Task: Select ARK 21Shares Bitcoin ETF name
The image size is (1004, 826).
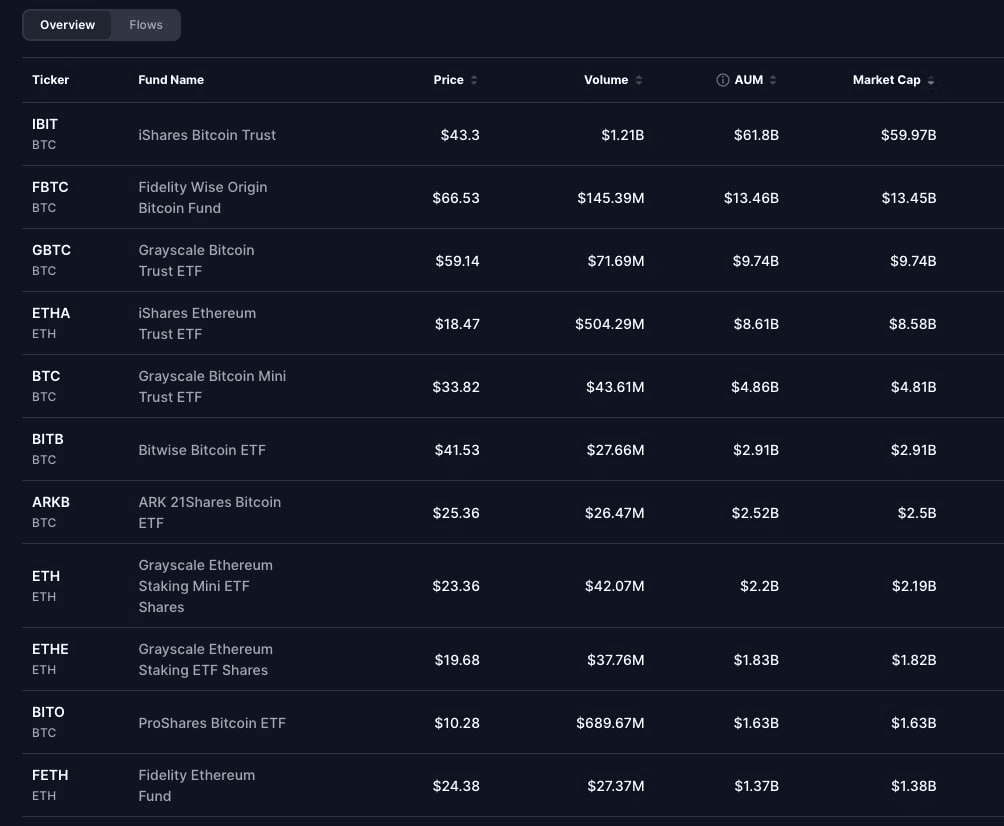Action: click(209, 512)
